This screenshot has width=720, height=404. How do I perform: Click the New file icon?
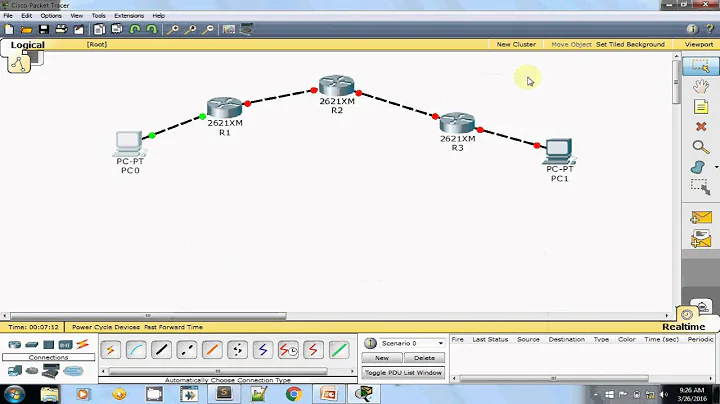click(9, 30)
